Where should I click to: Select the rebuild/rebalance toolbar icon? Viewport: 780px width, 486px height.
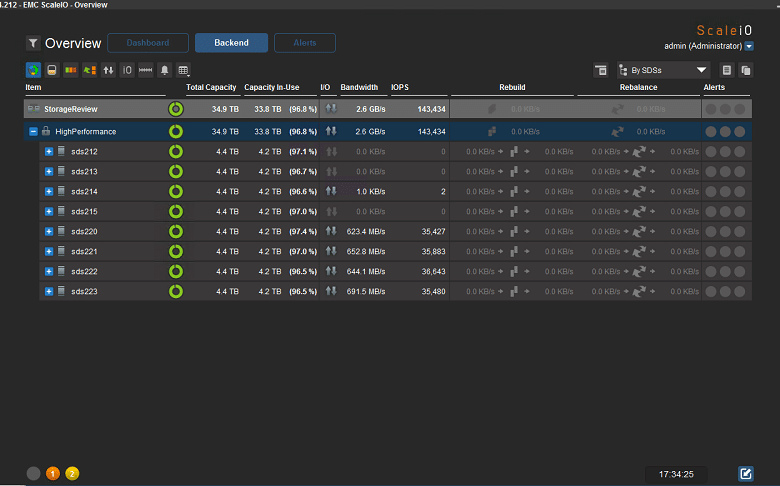point(90,70)
